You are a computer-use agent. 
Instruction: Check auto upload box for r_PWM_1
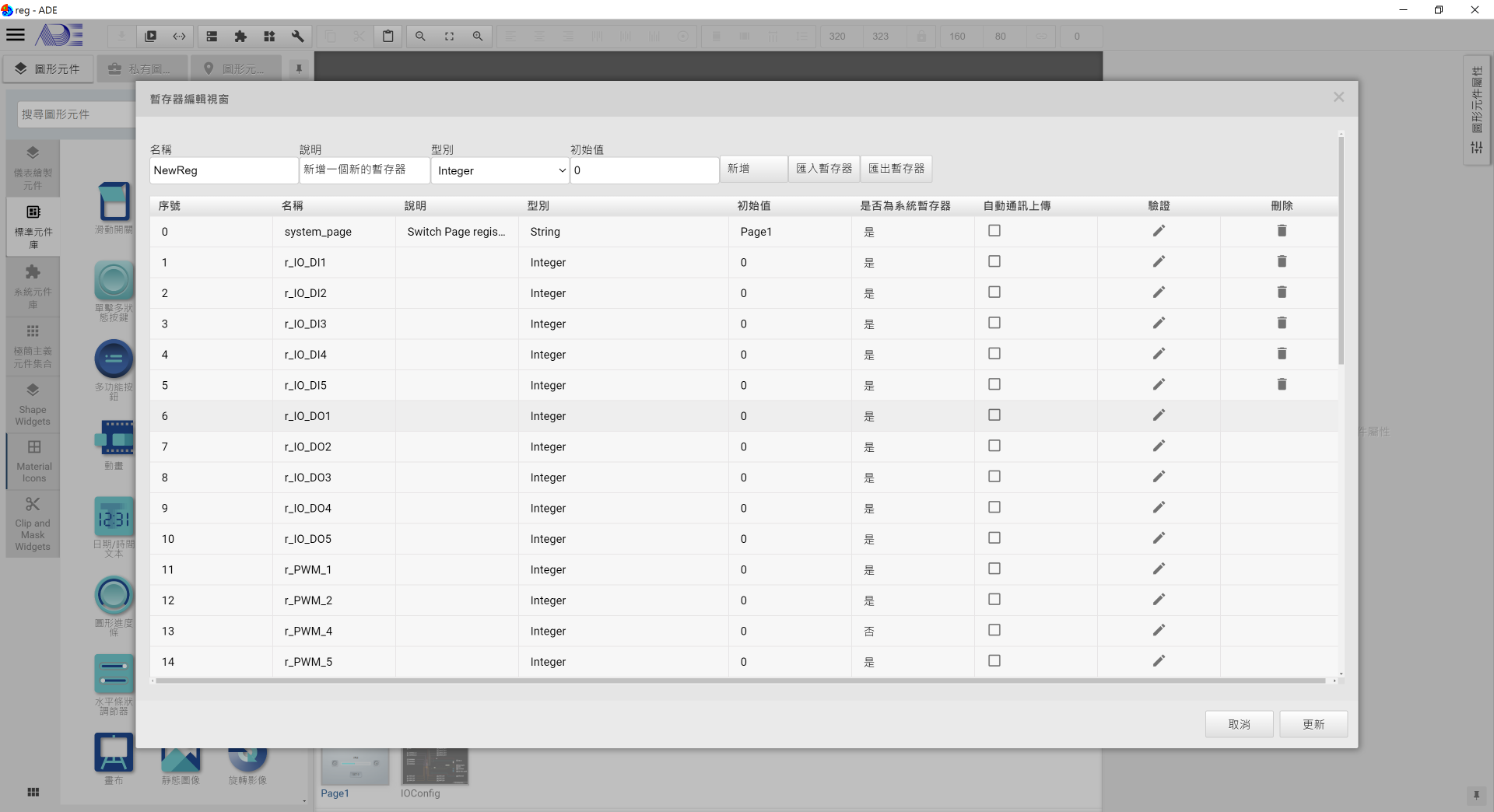pyautogui.click(x=994, y=569)
